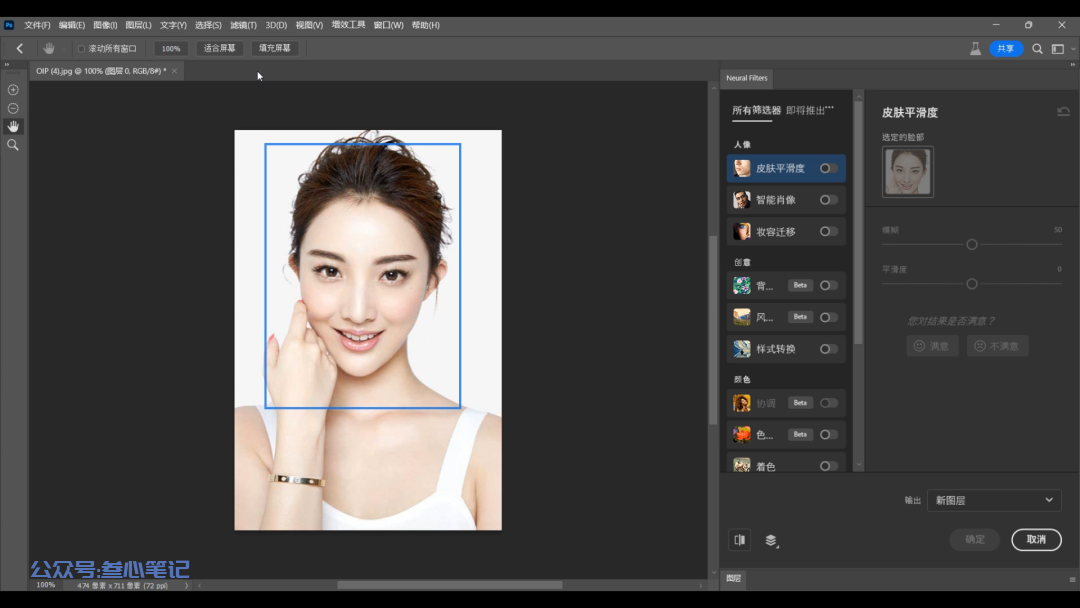This screenshot has width=1080, height=608.
Task: Click the 平滑度 slider handle
Action: (x=972, y=284)
